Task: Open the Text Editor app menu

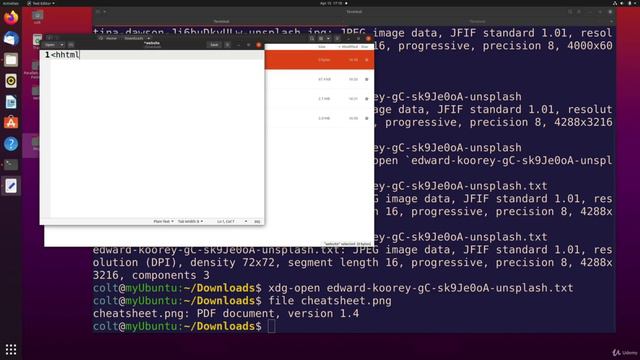Action: click(x=41, y=3)
